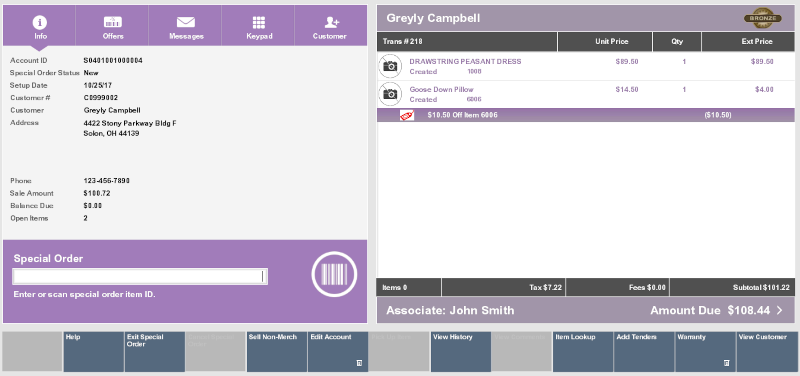The width and height of the screenshot is (800, 376).
Task: Open Amount Due $108.44 chevron
Action: 780,310
